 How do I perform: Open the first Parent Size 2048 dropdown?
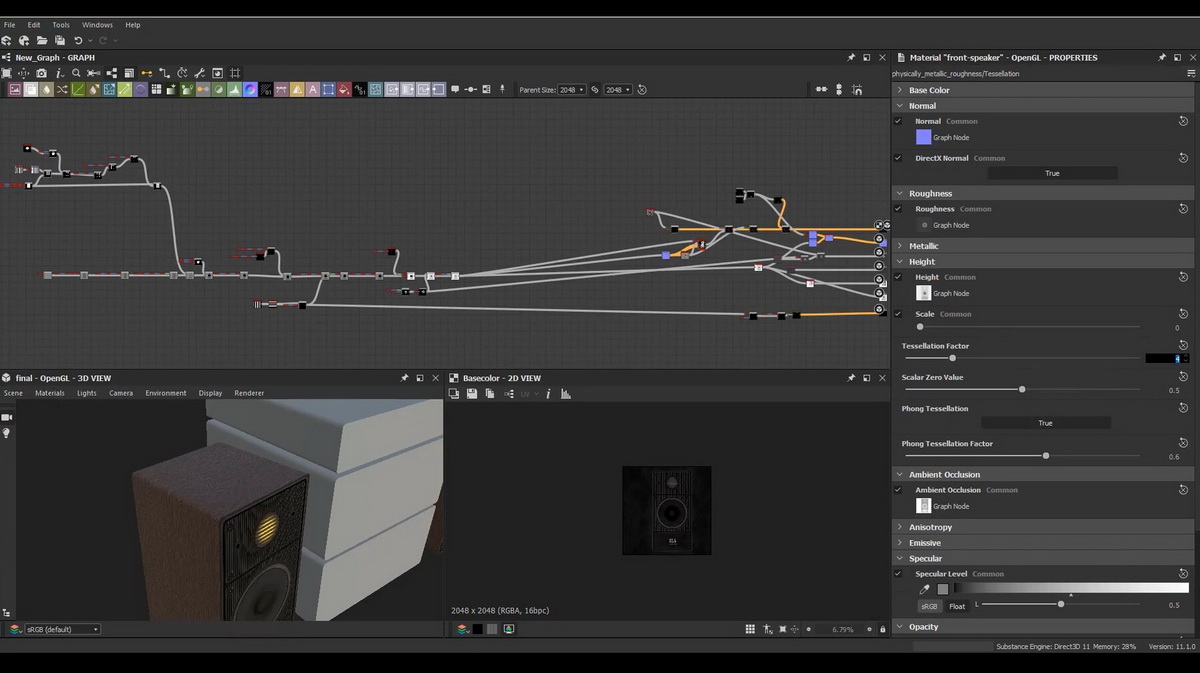[572, 89]
